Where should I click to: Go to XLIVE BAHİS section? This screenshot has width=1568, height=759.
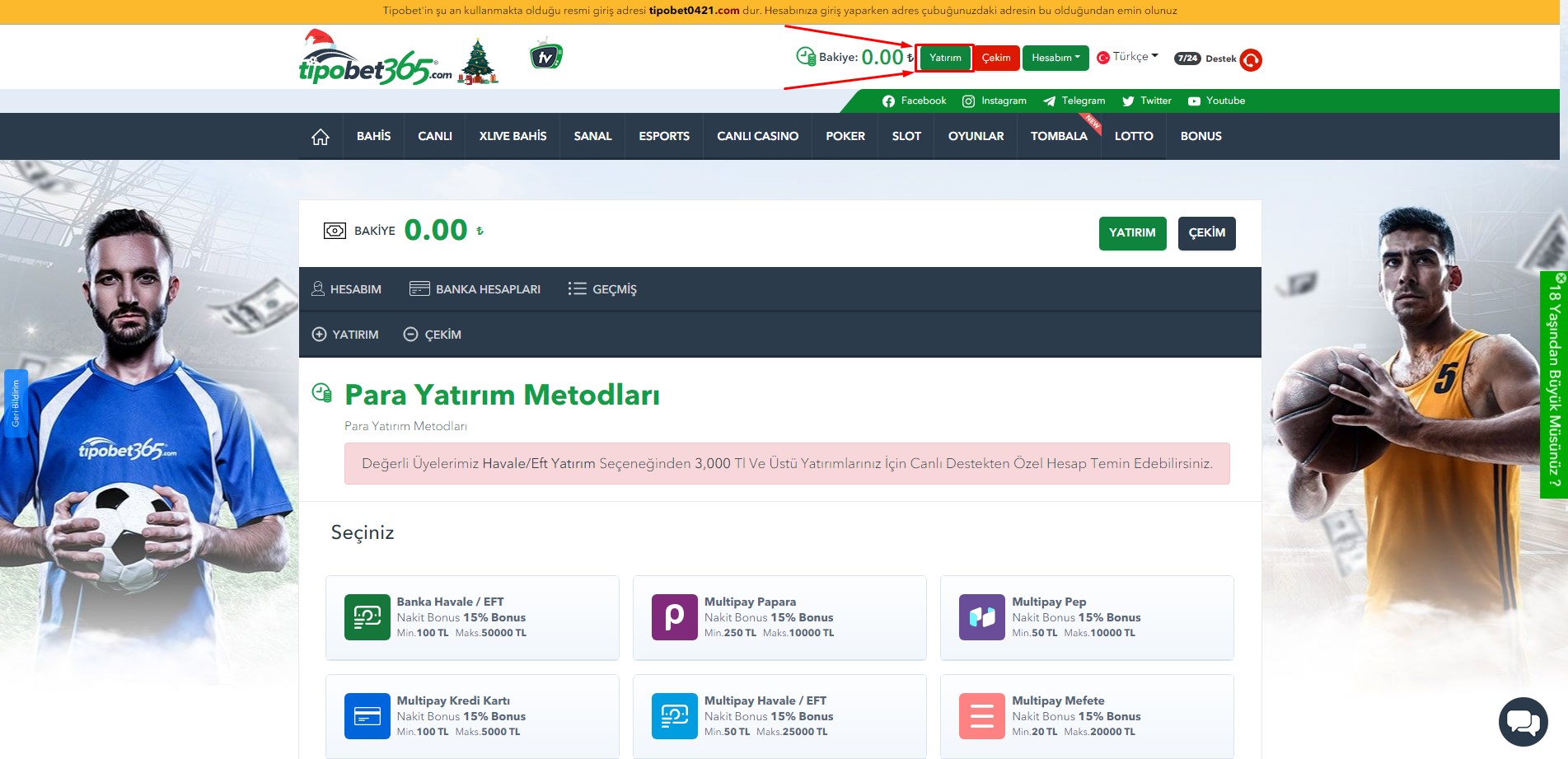[513, 136]
